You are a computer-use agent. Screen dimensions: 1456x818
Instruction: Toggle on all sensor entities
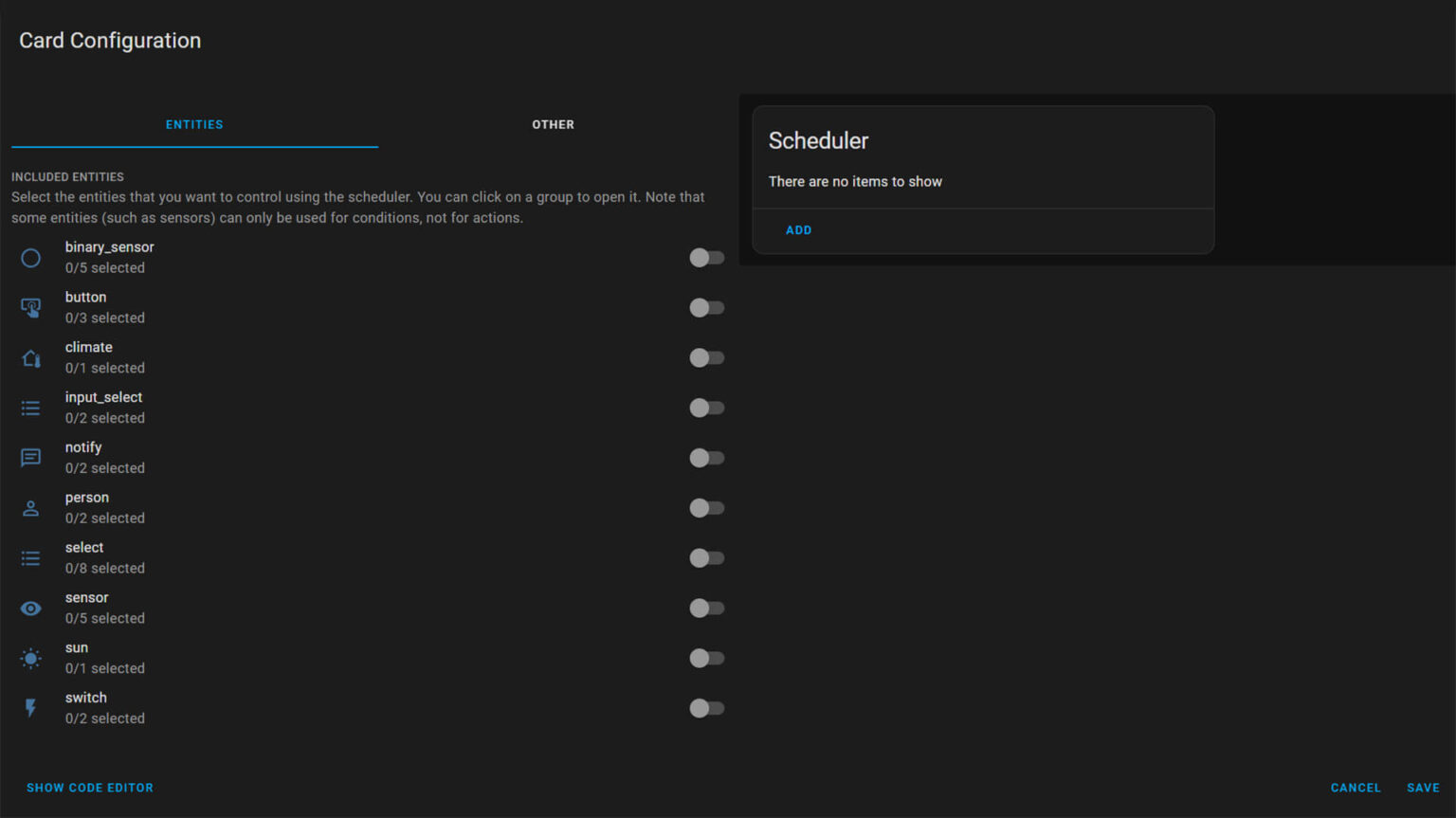tap(706, 608)
